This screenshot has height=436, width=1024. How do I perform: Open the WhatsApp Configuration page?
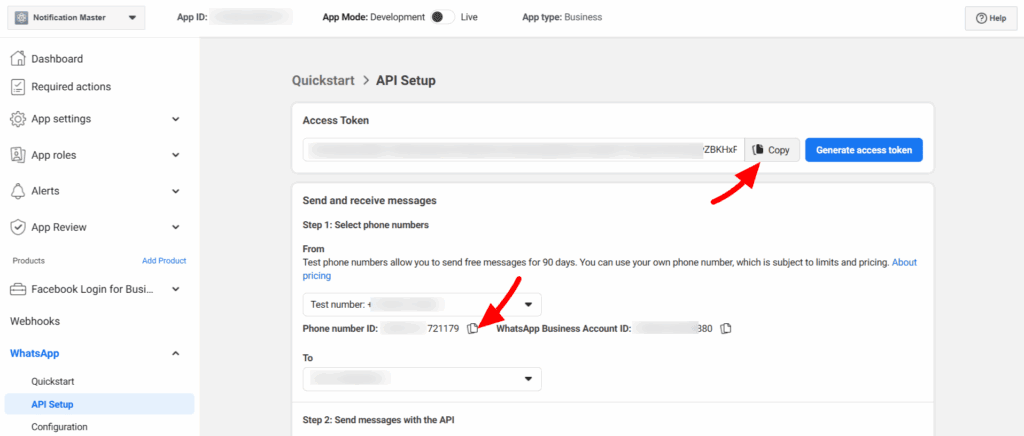pos(59,427)
